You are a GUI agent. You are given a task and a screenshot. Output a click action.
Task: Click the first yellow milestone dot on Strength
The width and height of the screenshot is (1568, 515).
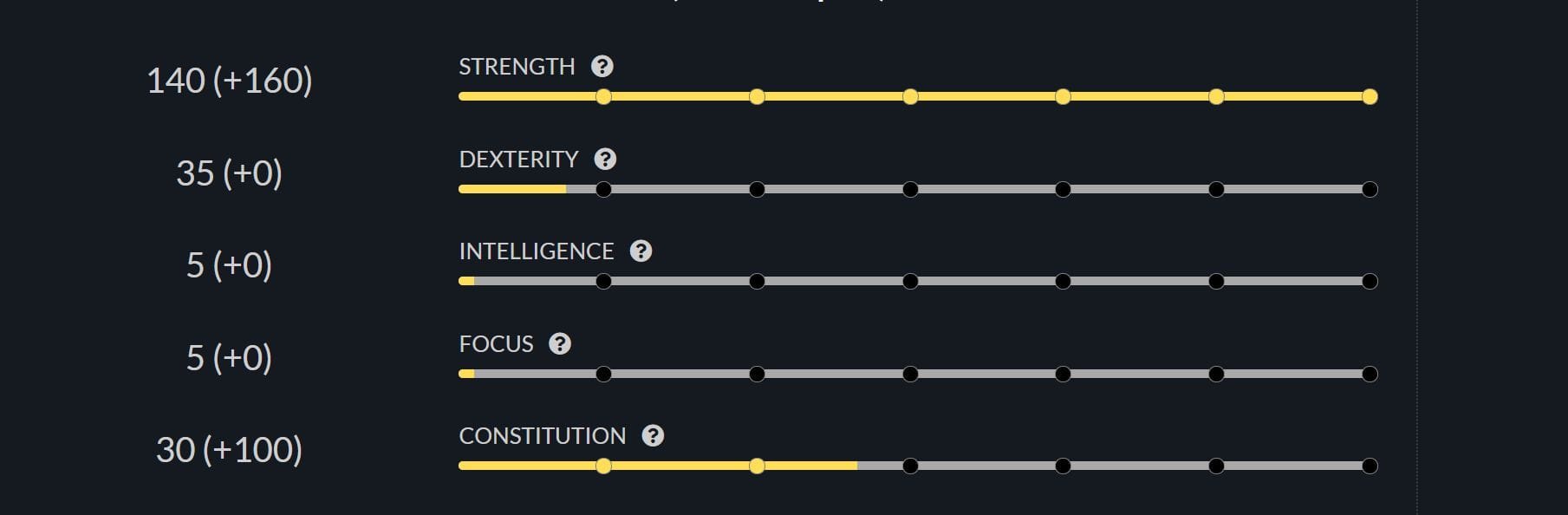pos(602,97)
